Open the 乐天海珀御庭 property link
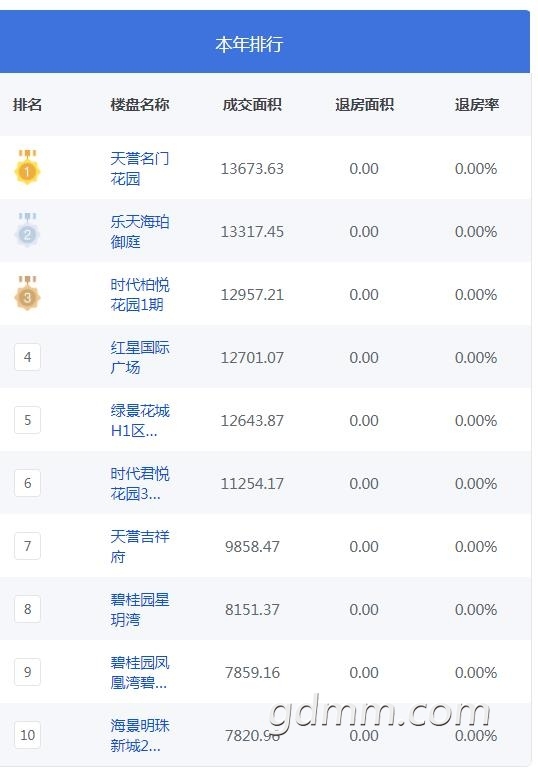The width and height of the screenshot is (538, 775). 140,231
